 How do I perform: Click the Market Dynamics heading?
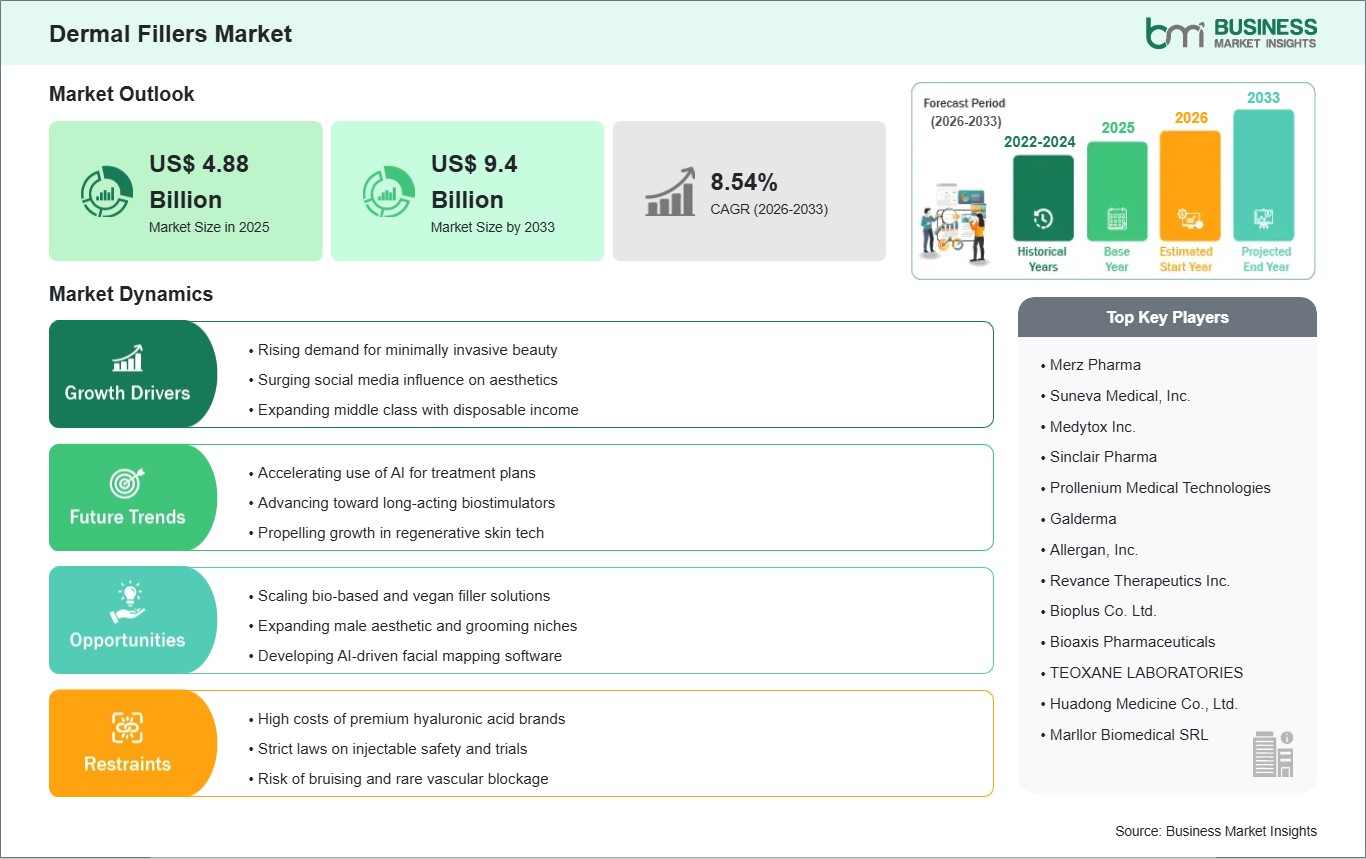click(x=131, y=294)
